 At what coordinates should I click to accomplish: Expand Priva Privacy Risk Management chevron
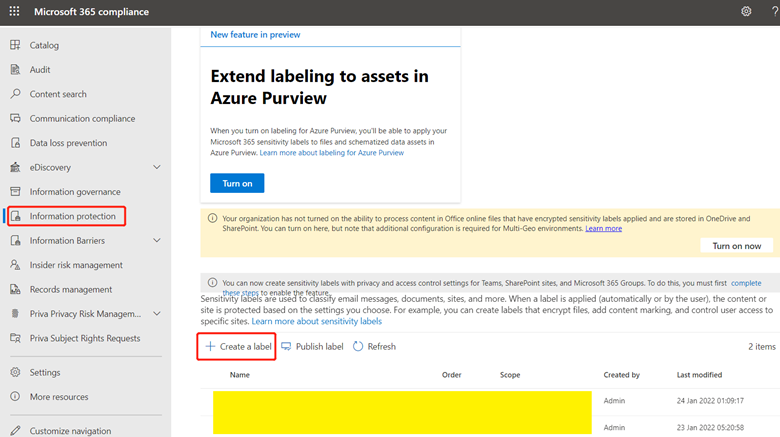coord(157,314)
